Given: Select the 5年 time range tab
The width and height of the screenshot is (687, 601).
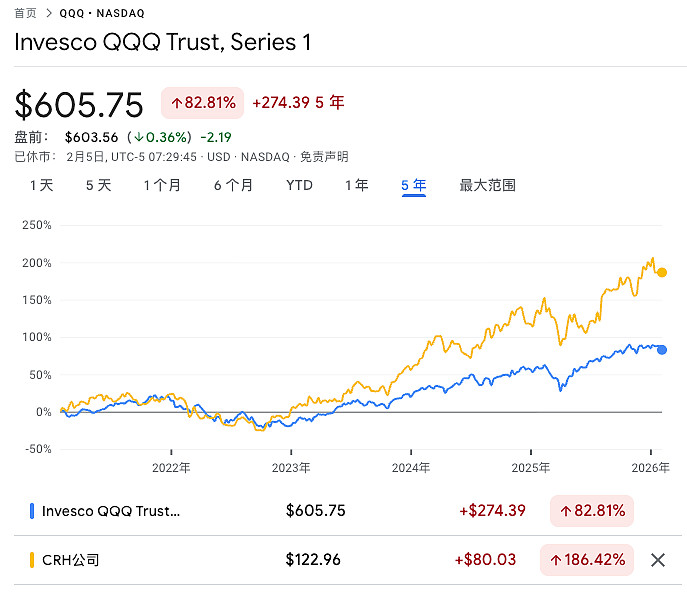Looking at the screenshot, I should (413, 185).
